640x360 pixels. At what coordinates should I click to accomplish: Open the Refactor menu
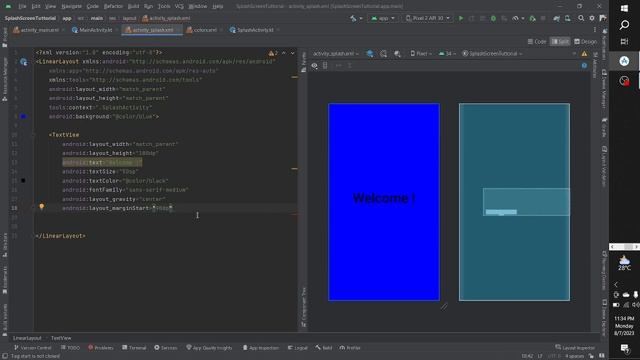pyautogui.click(x=113, y=6)
